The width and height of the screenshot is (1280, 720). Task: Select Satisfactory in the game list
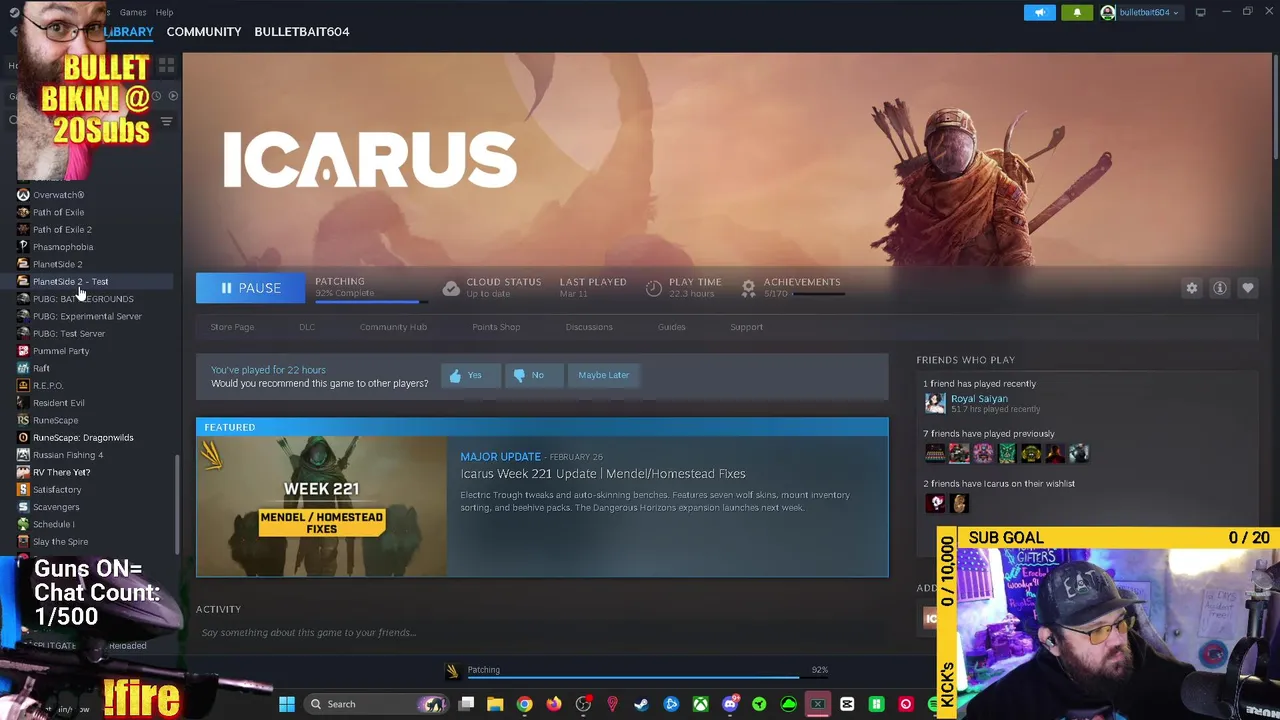[x=57, y=489]
